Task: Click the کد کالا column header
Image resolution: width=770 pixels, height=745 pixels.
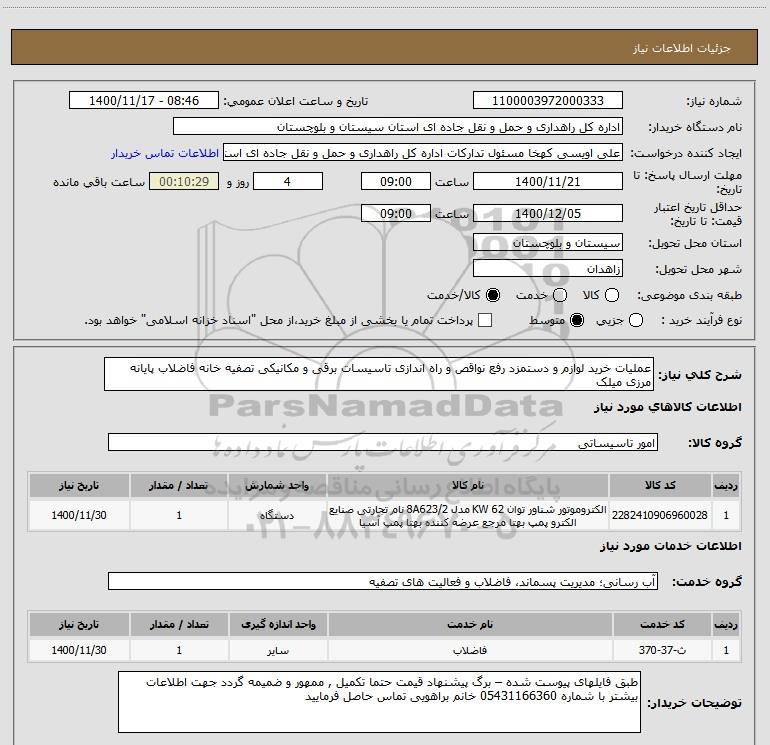Action: pyautogui.click(x=660, y=485)
